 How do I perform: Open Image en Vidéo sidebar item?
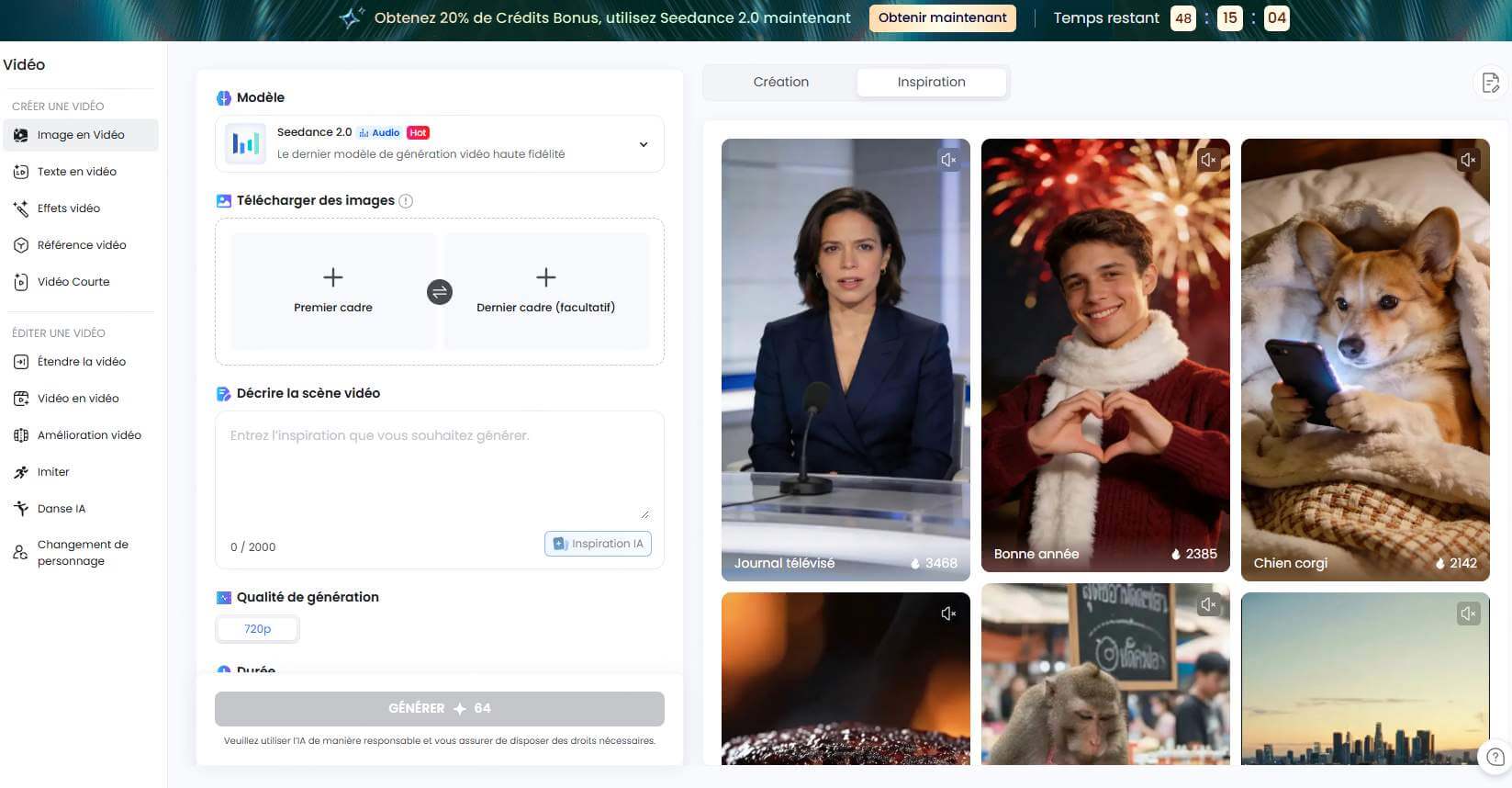click(x=80, y=135)
